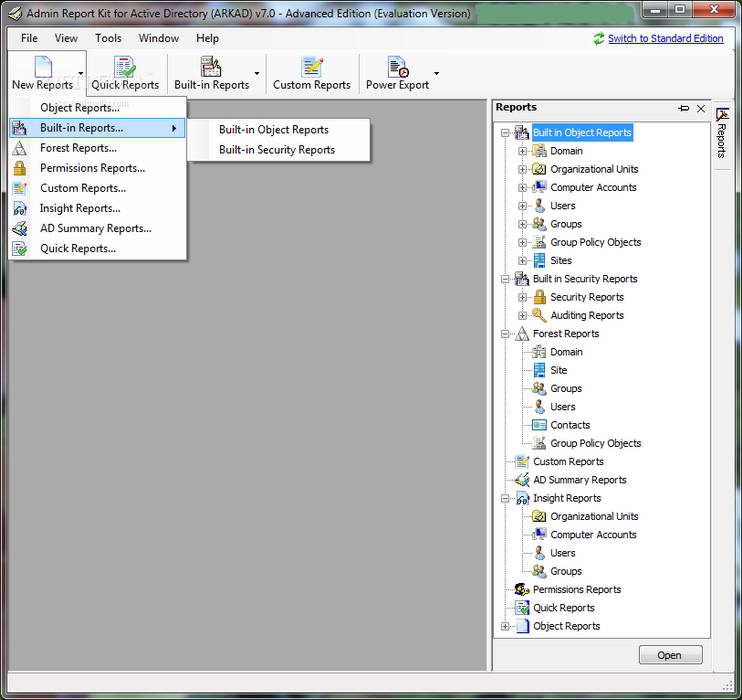The height and width of the screenshot is (700, 742).
Task: Open the View menu
Action: (x=66, y=38)
